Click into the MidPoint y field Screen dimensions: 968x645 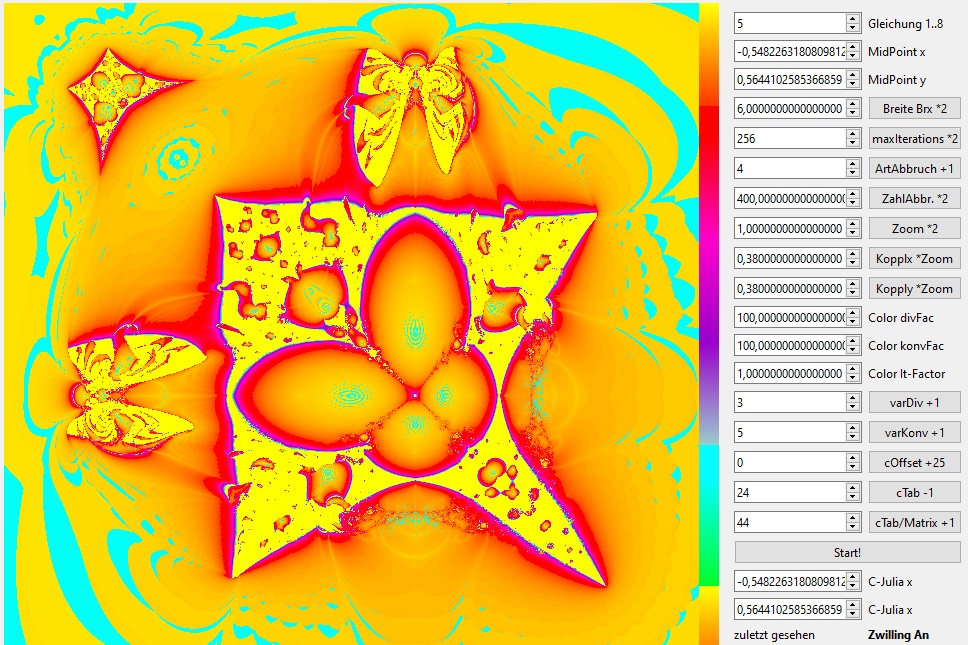pos(790,79)
